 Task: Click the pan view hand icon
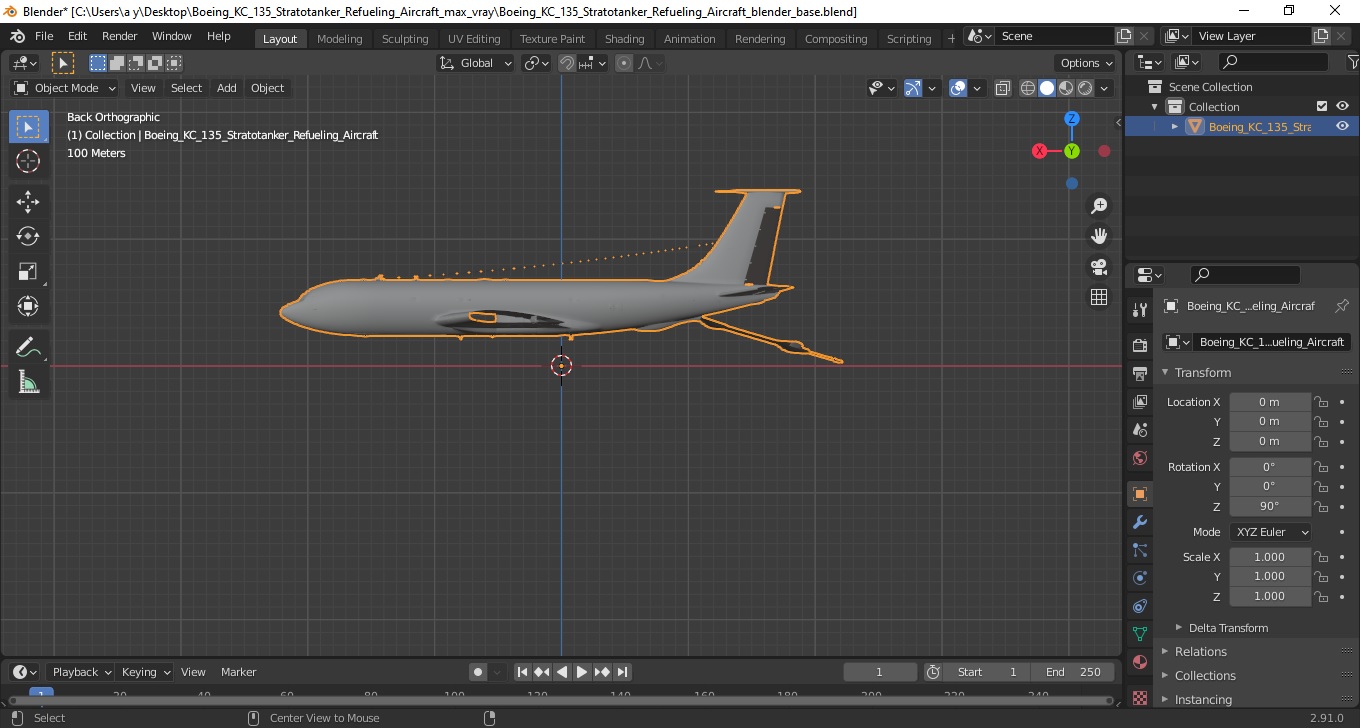point(1099,236)
